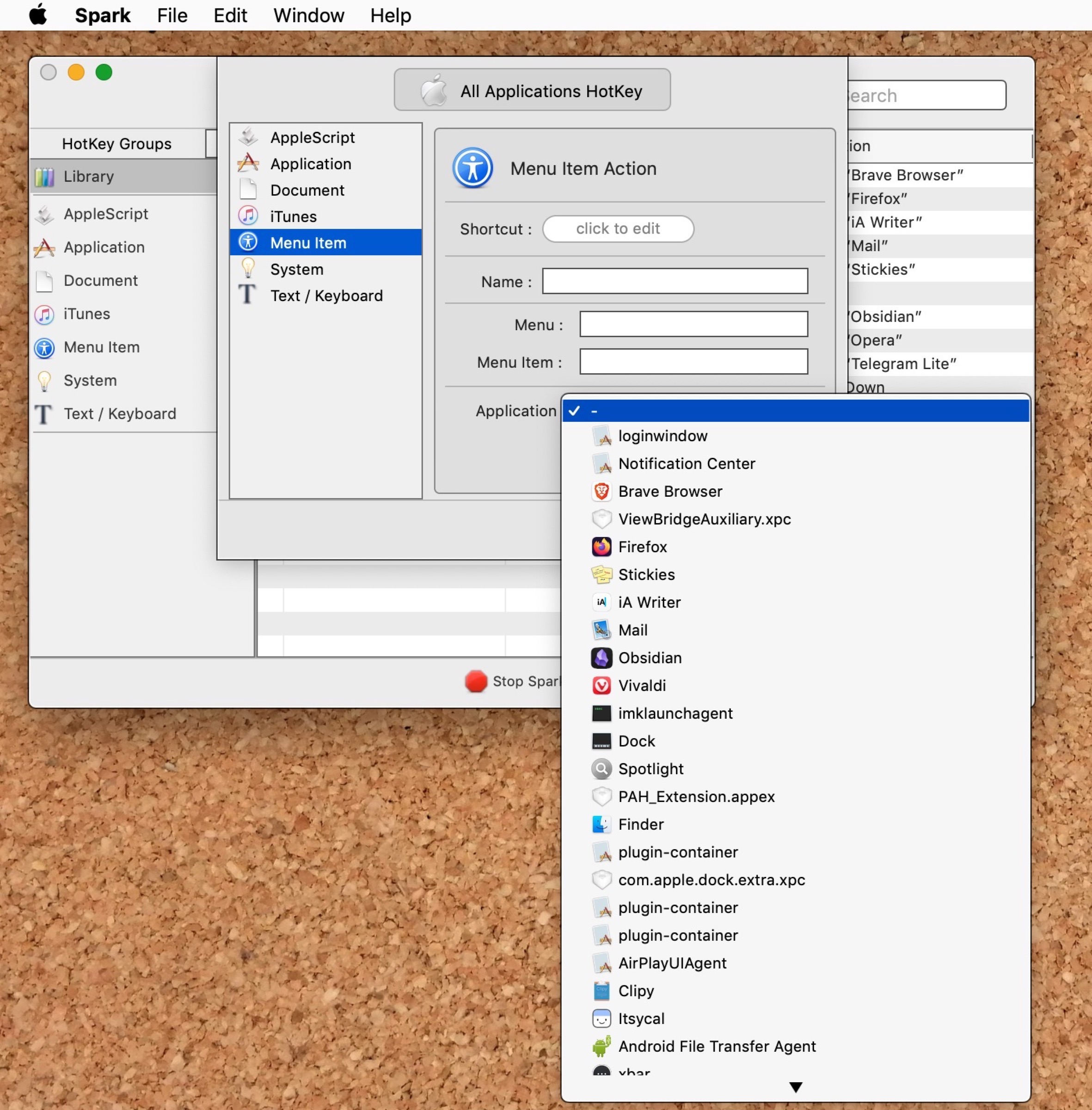Click the Vivaldi icon in dropdown list
The width and height of the screenshot is (1092, 1110).
point(601,685)
